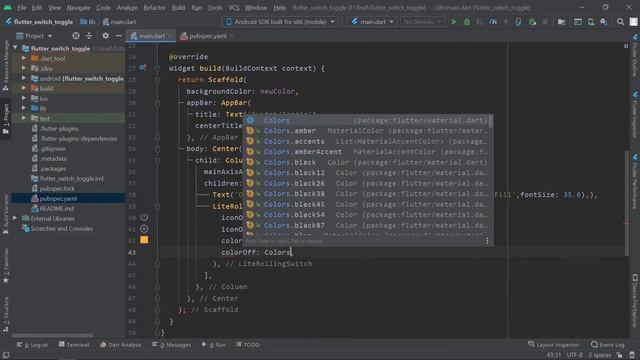640x360 pixels.
Task: Open the VCS menu
Action: pyautogui.click(x=233, y=8)
